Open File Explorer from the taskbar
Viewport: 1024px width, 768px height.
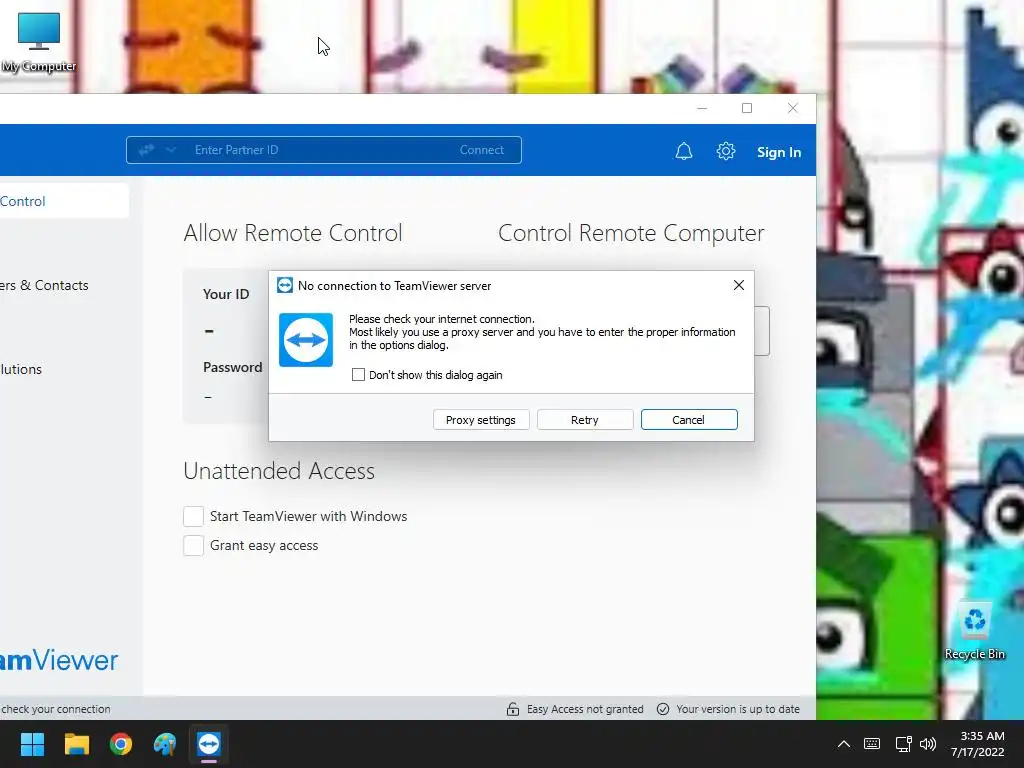coord(76,744)
